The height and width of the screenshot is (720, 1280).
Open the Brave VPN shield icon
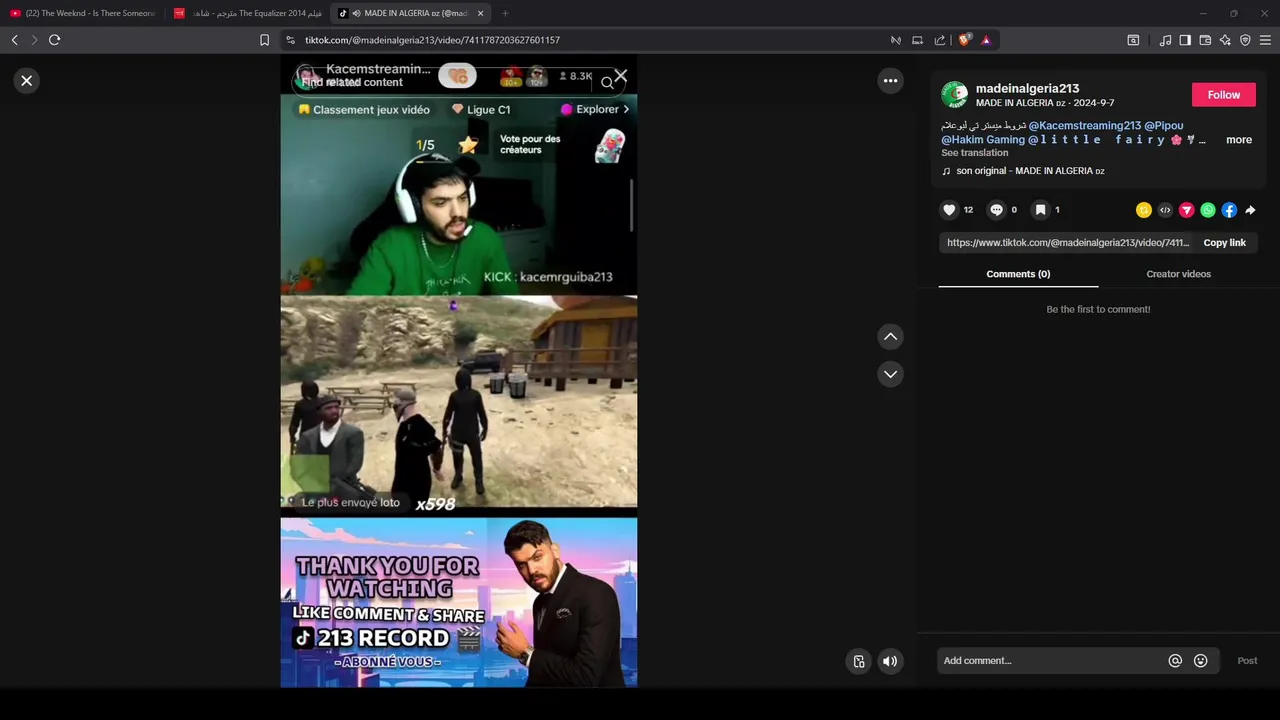[x=1245, y=40]
